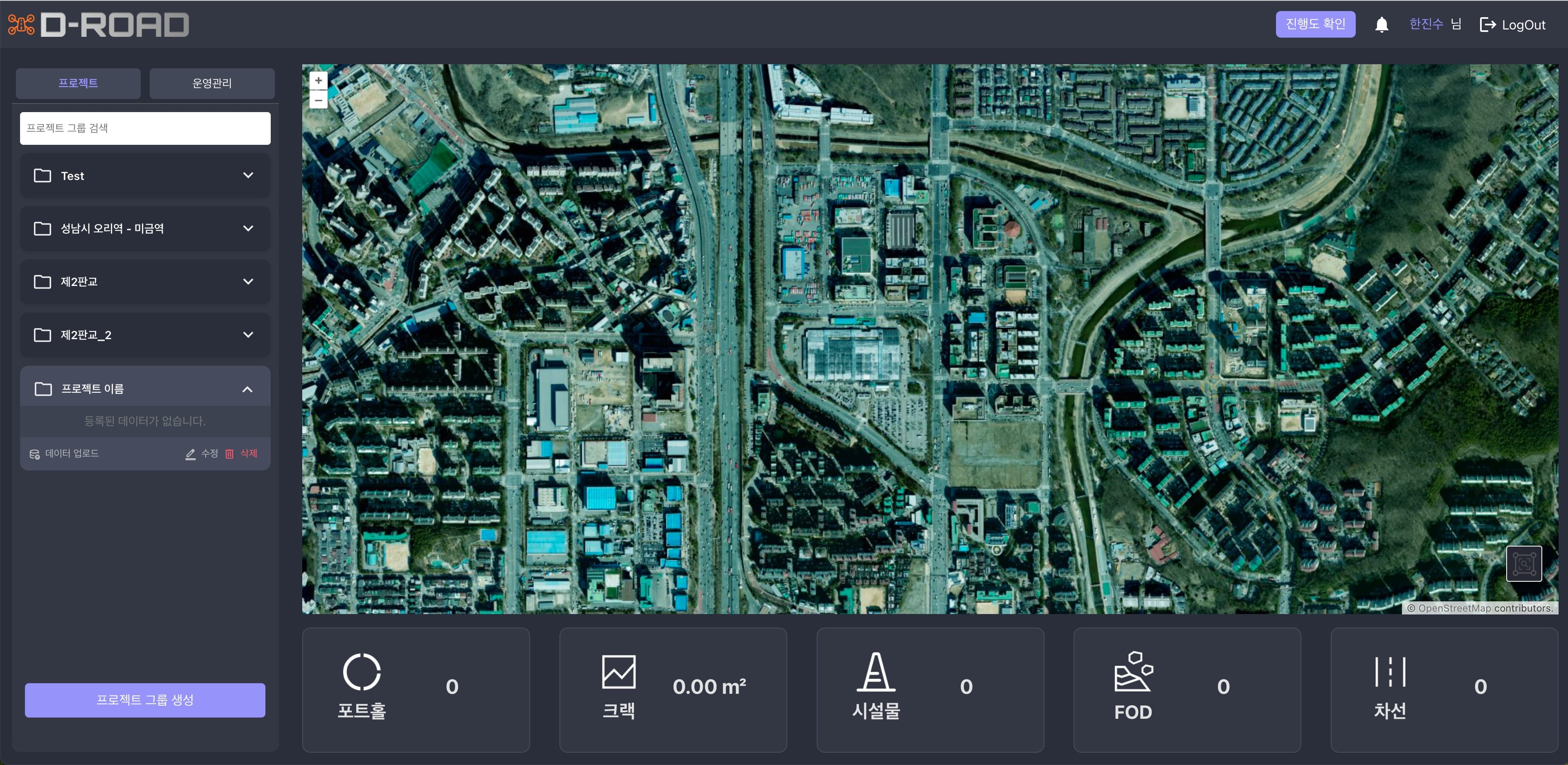1568x765 pixels.
Task: Click the 데이터 업로드 link
Action: (72, 454)
